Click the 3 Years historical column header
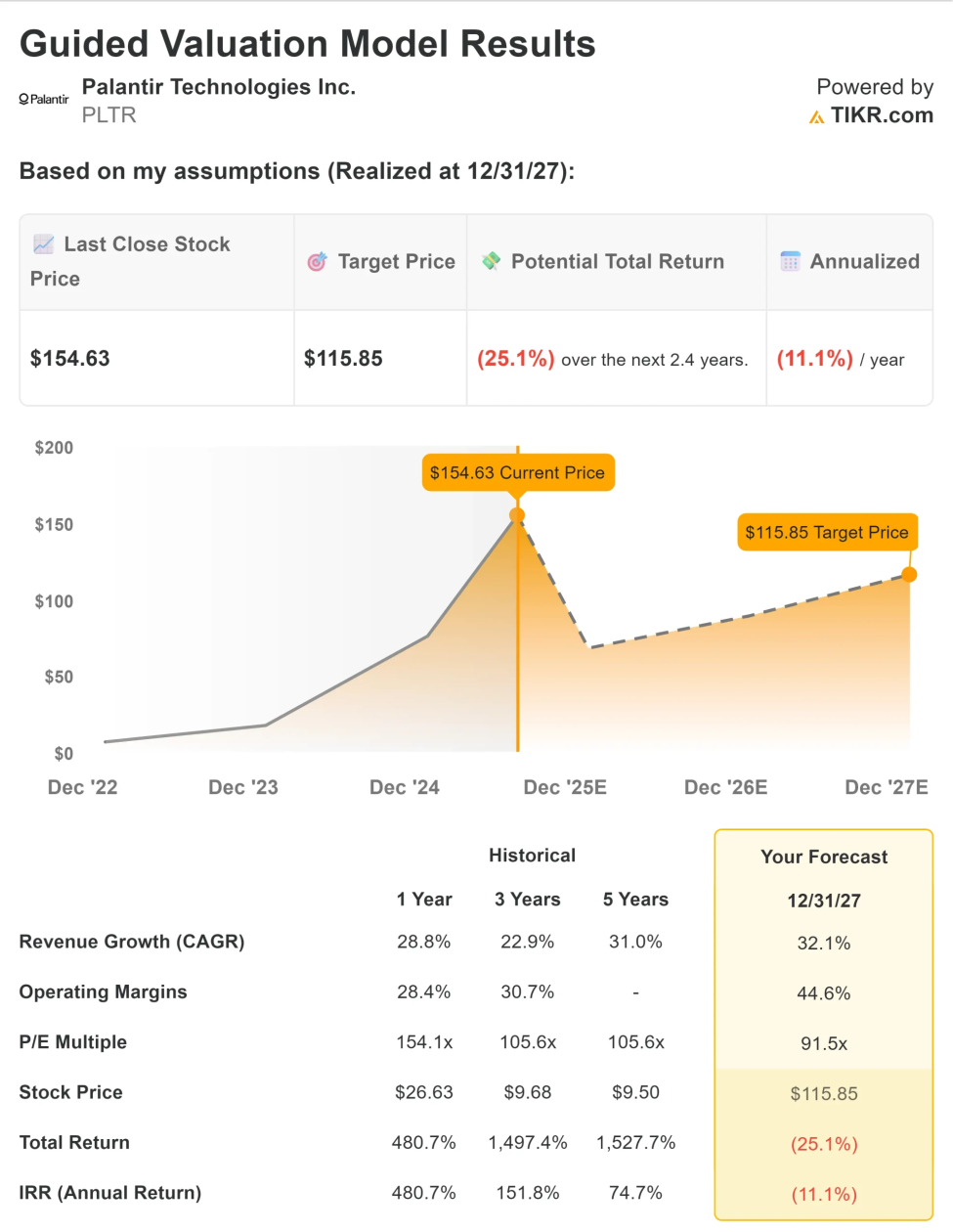 [528, 900]
